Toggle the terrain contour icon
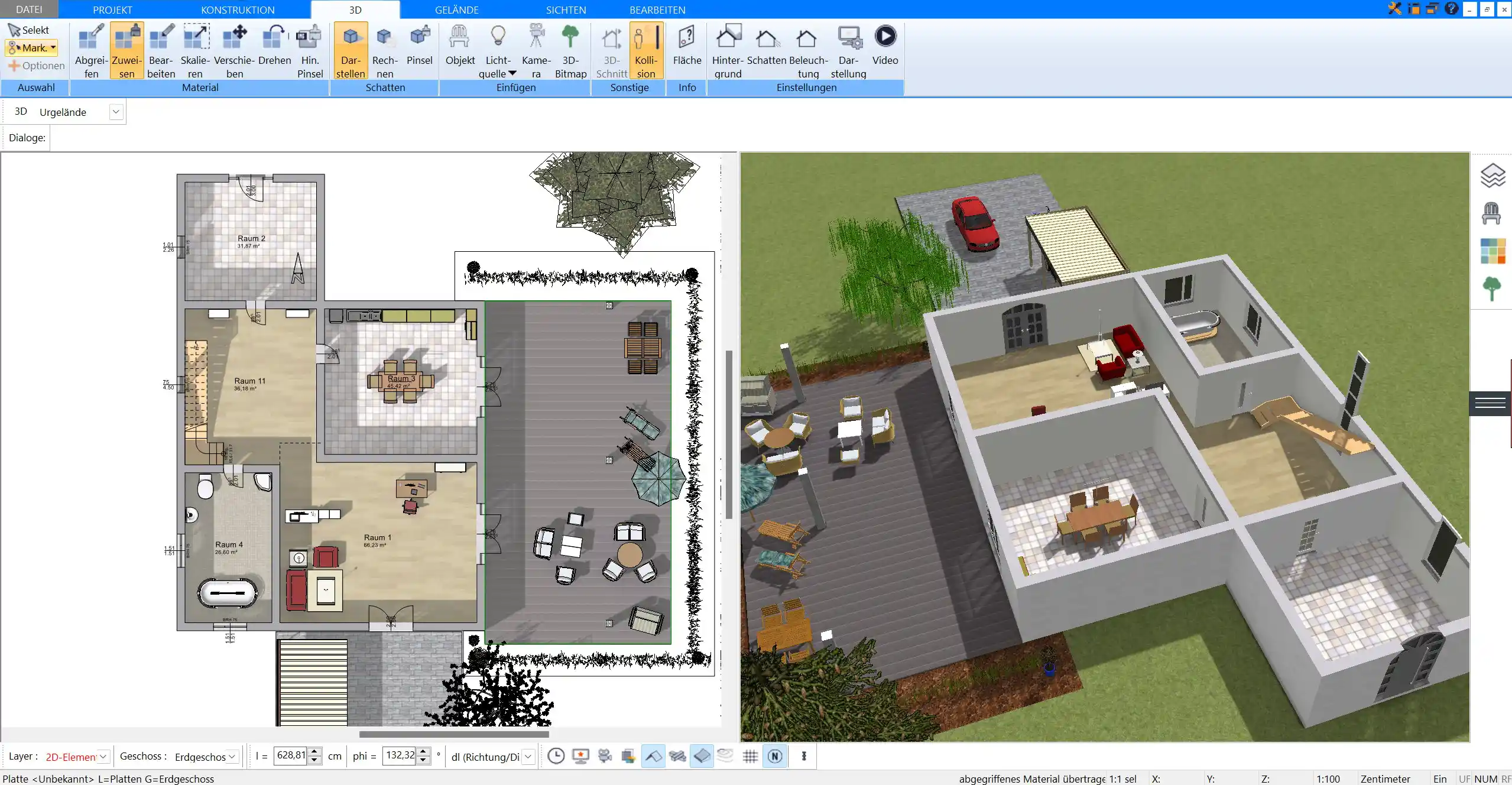Image resolution: width=1512 pixels, height=785 pixels. tap(725, 756)
